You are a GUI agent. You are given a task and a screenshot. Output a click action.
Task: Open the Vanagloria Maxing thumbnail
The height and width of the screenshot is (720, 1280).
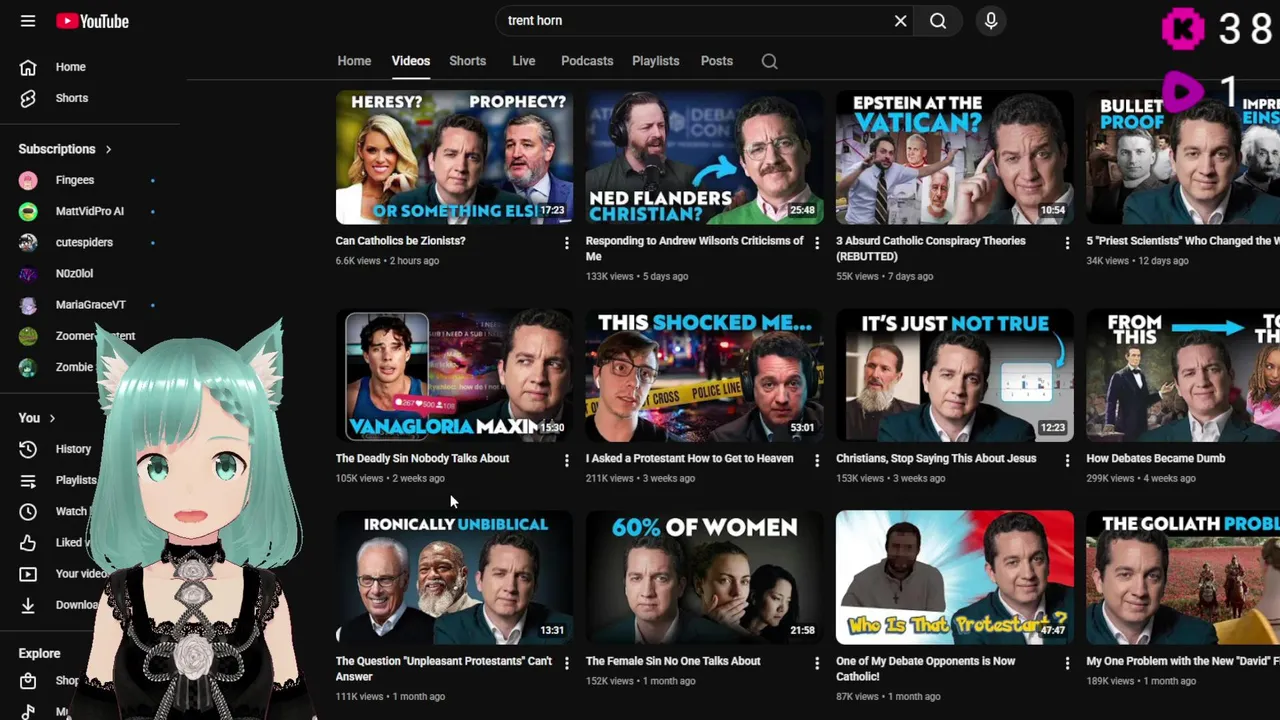point(455,375)
